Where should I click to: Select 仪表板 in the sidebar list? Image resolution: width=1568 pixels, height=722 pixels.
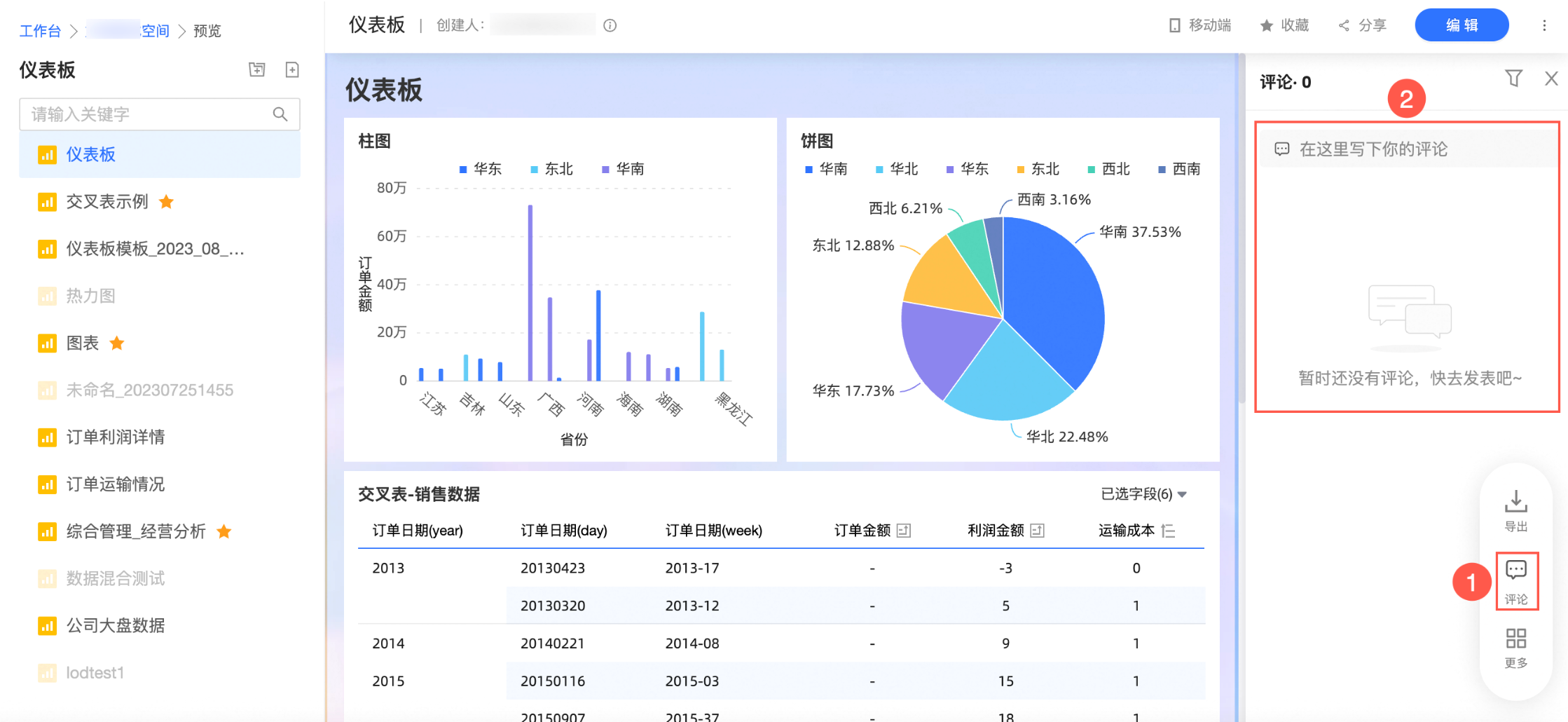point(160,155)
